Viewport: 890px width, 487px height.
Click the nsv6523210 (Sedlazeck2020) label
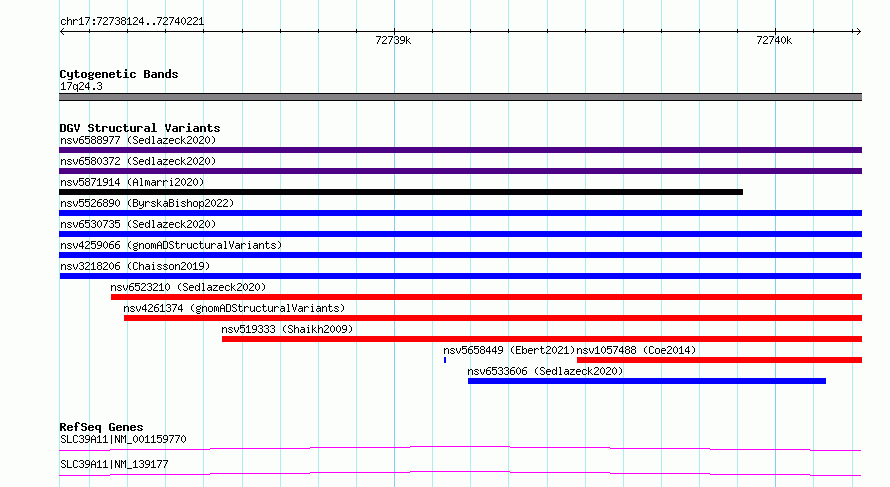coord(188,287)
